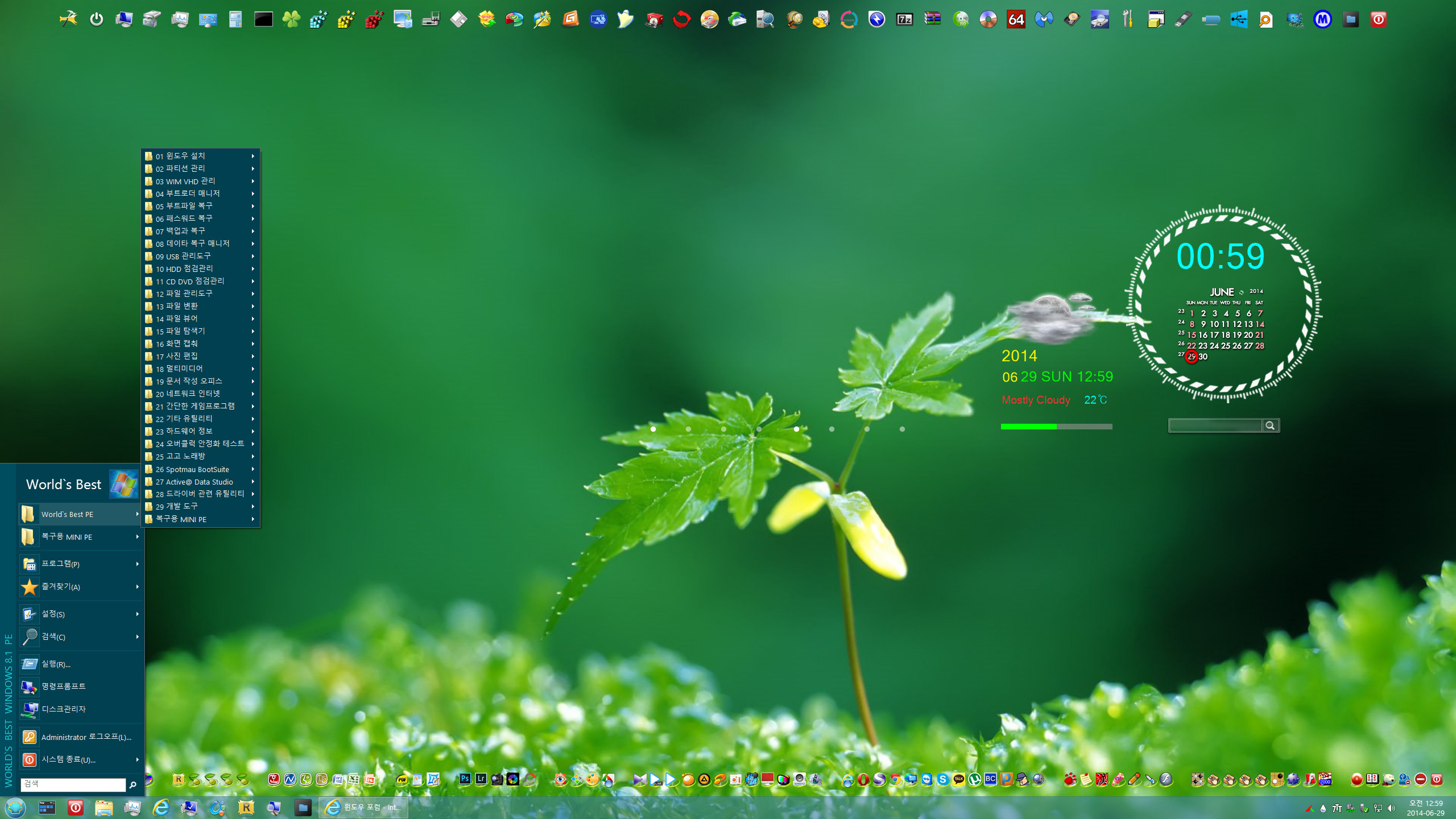This screenshot has height=819, width=1456.
Task: Switch to the 윈도우 포럼 taskbar window
Action: pos(363,808)
